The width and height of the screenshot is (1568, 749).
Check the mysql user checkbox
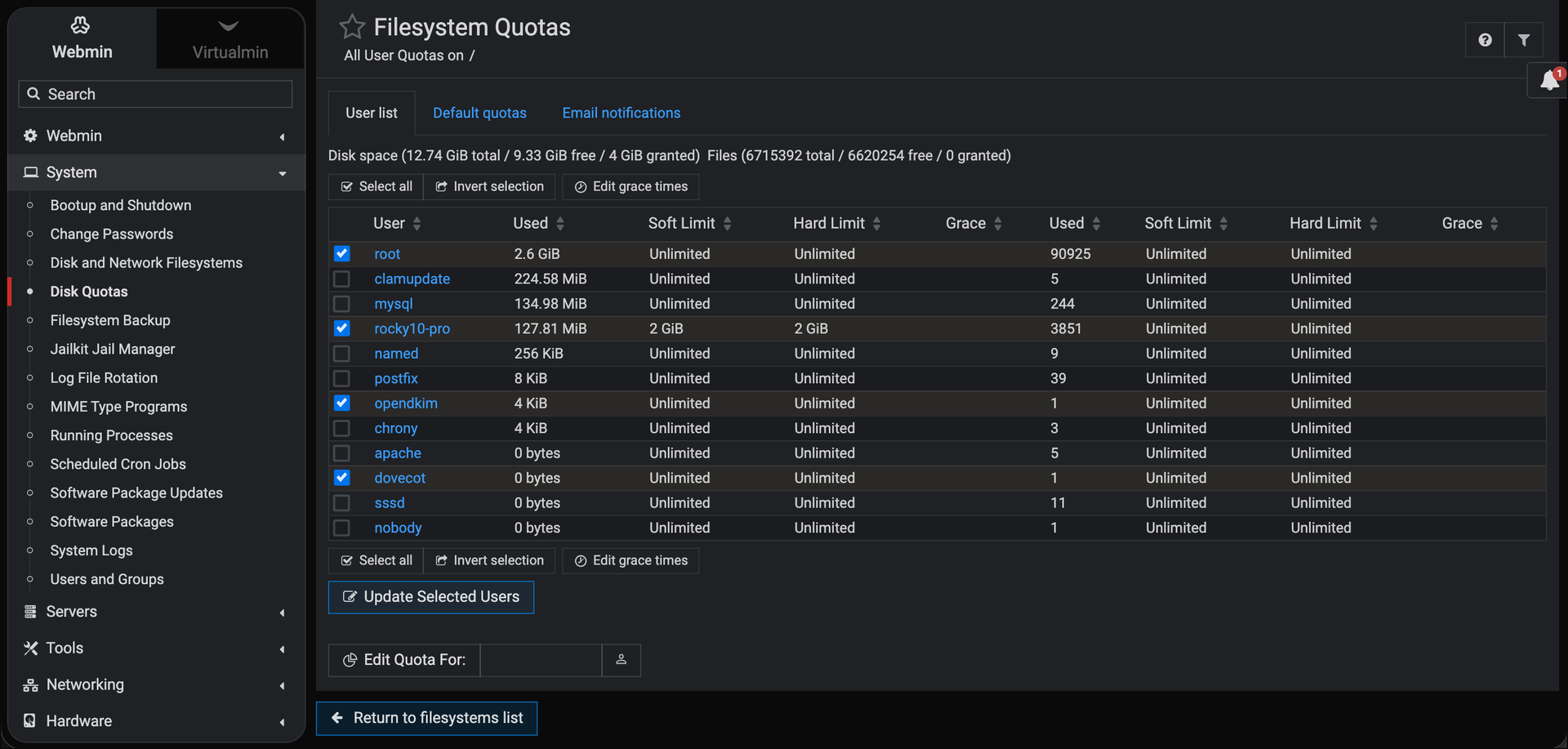click(342, 304)
